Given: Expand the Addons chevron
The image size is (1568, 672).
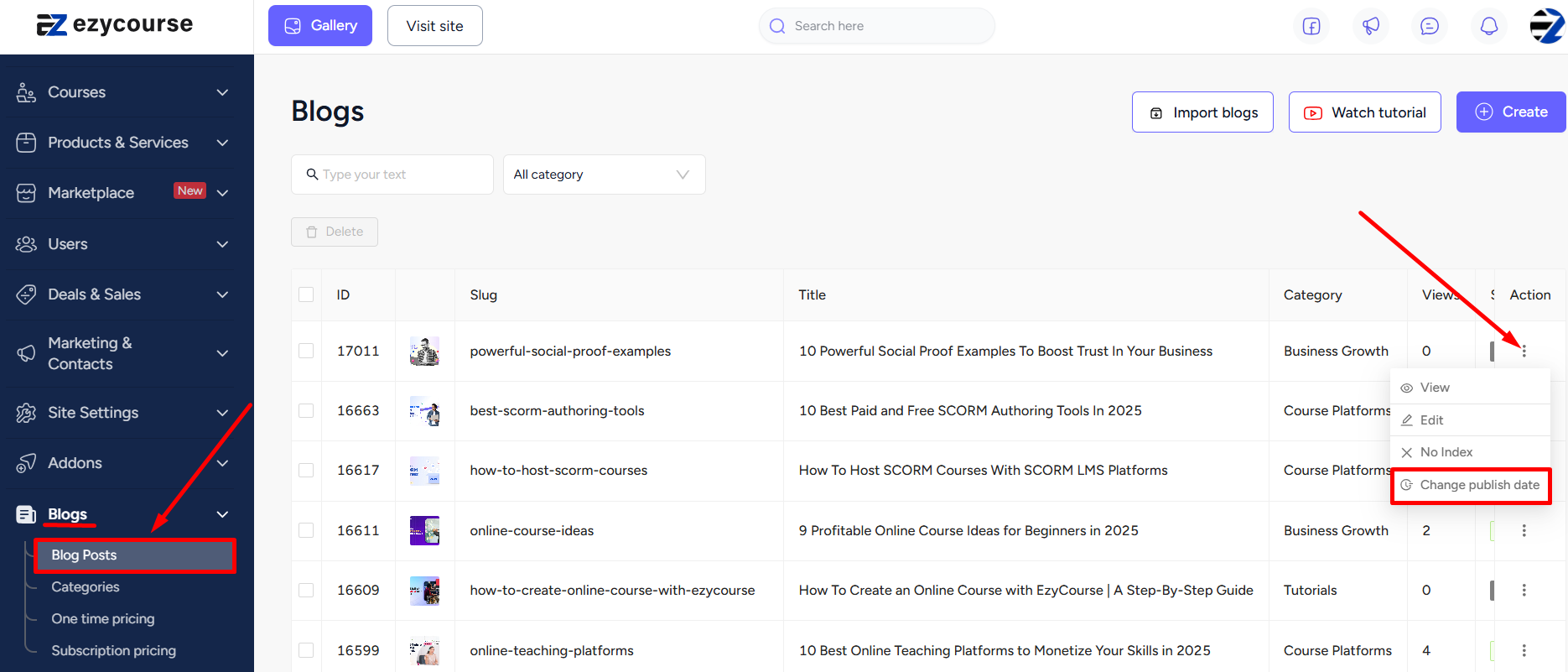Looking at the screenshot, I should tap(222, 463).
